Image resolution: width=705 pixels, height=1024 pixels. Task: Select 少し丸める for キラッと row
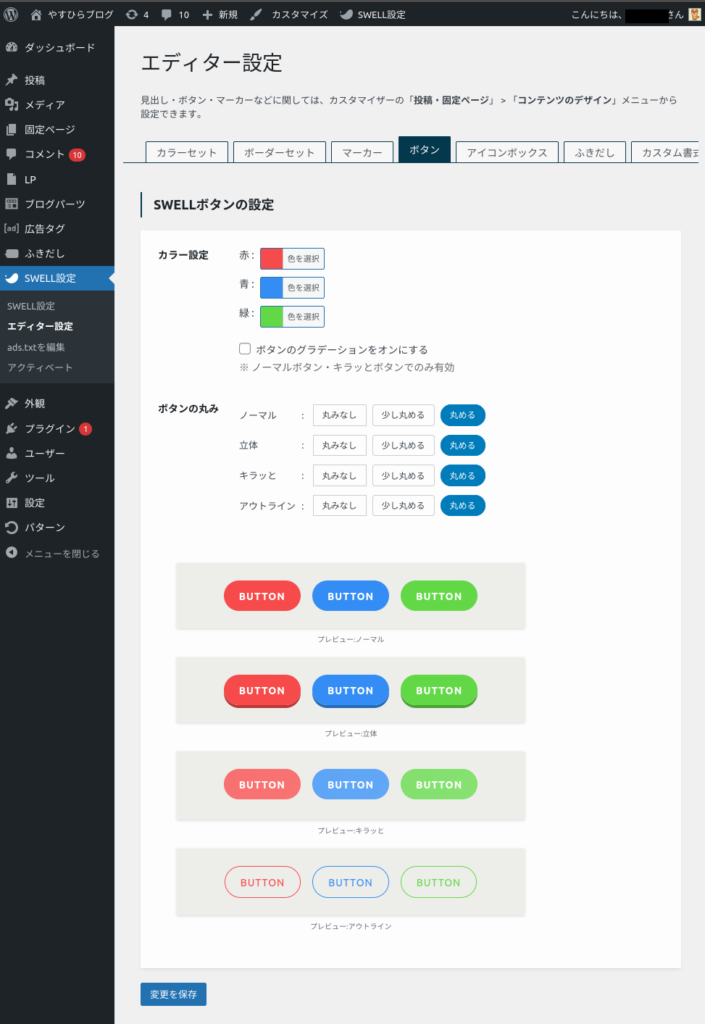tap(403, 475)
